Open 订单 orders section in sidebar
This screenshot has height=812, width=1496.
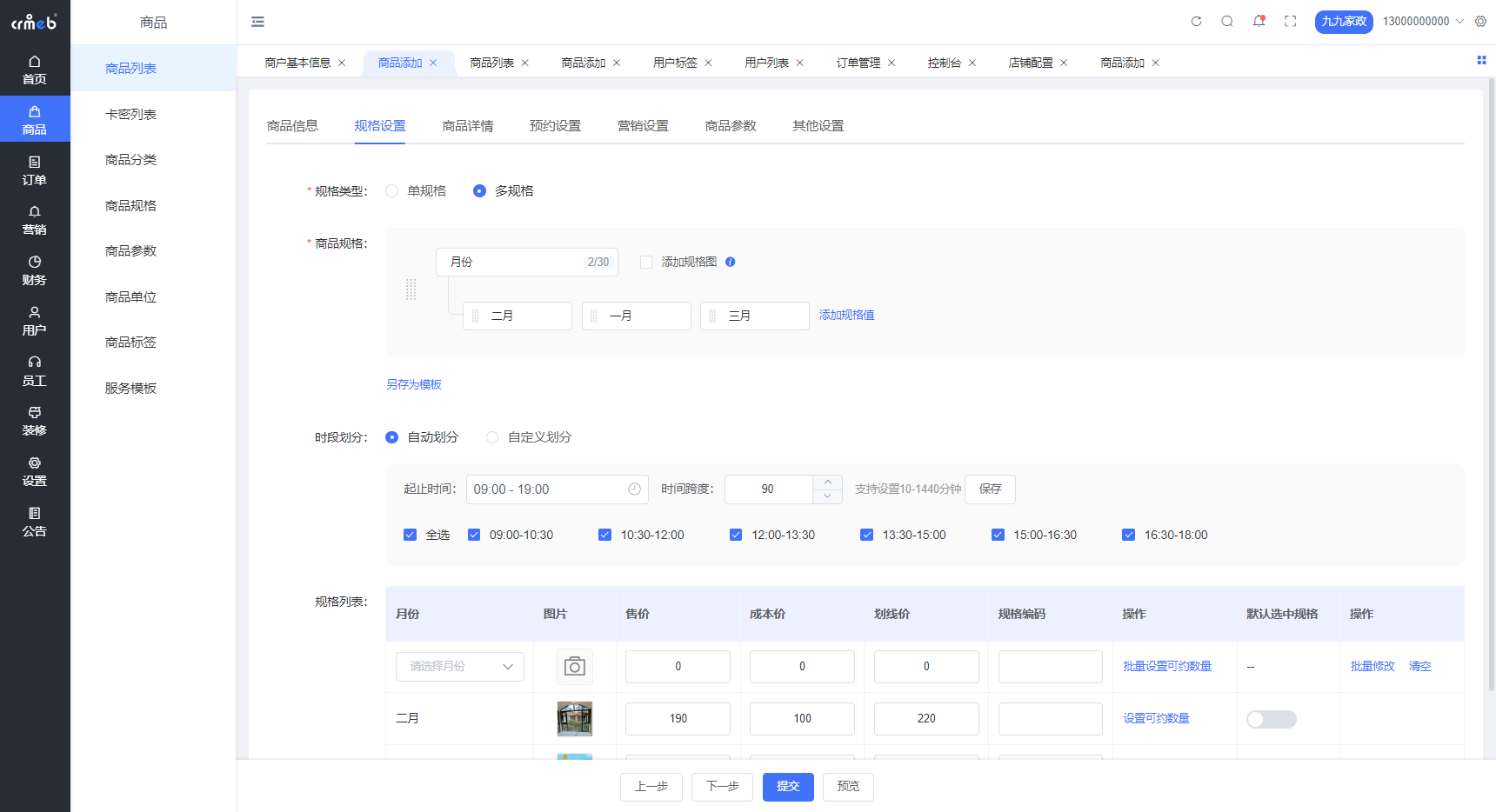(35, 170)
